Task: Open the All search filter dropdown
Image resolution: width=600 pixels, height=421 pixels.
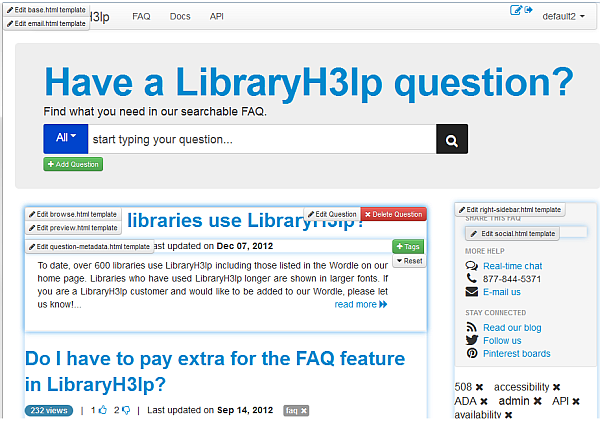Action: coord(66,139)
